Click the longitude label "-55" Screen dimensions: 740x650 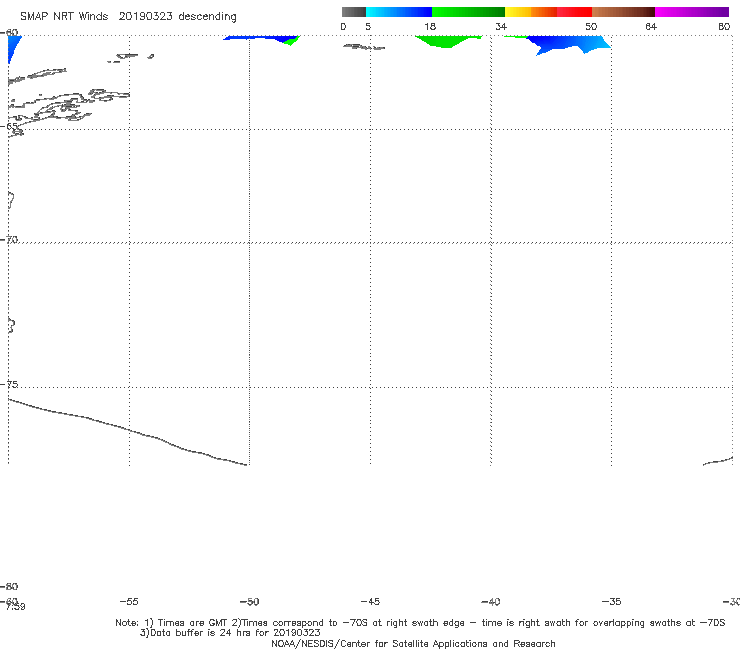tap(129, 601)
